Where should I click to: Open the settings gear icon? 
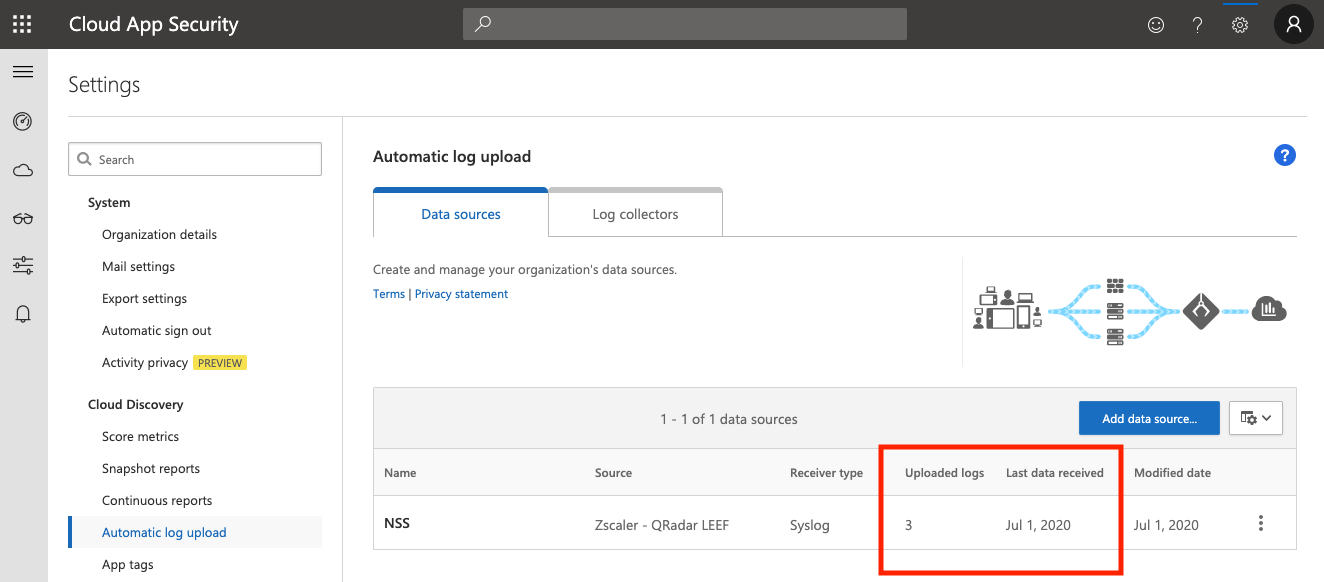coord(1240,25)
